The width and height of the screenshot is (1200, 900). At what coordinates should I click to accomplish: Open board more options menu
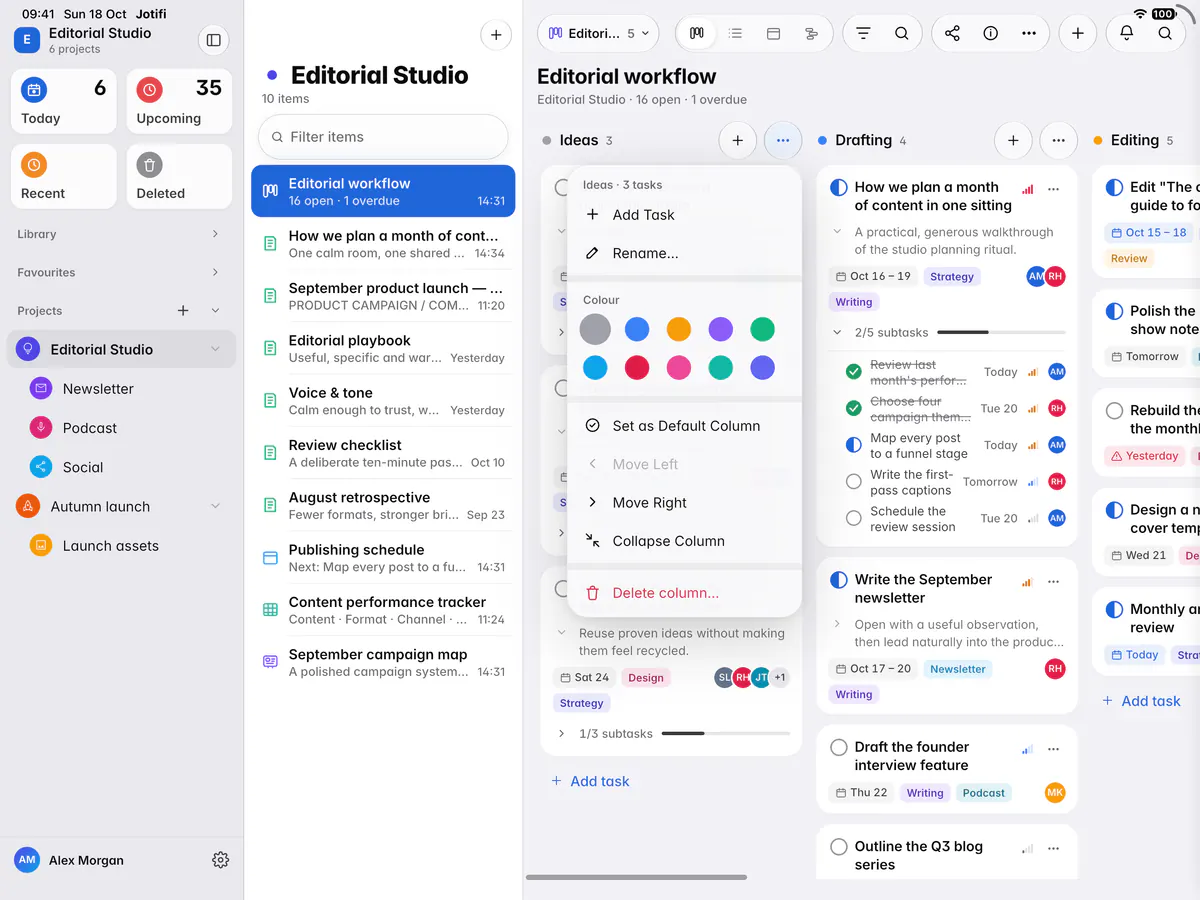[1029, 33]
